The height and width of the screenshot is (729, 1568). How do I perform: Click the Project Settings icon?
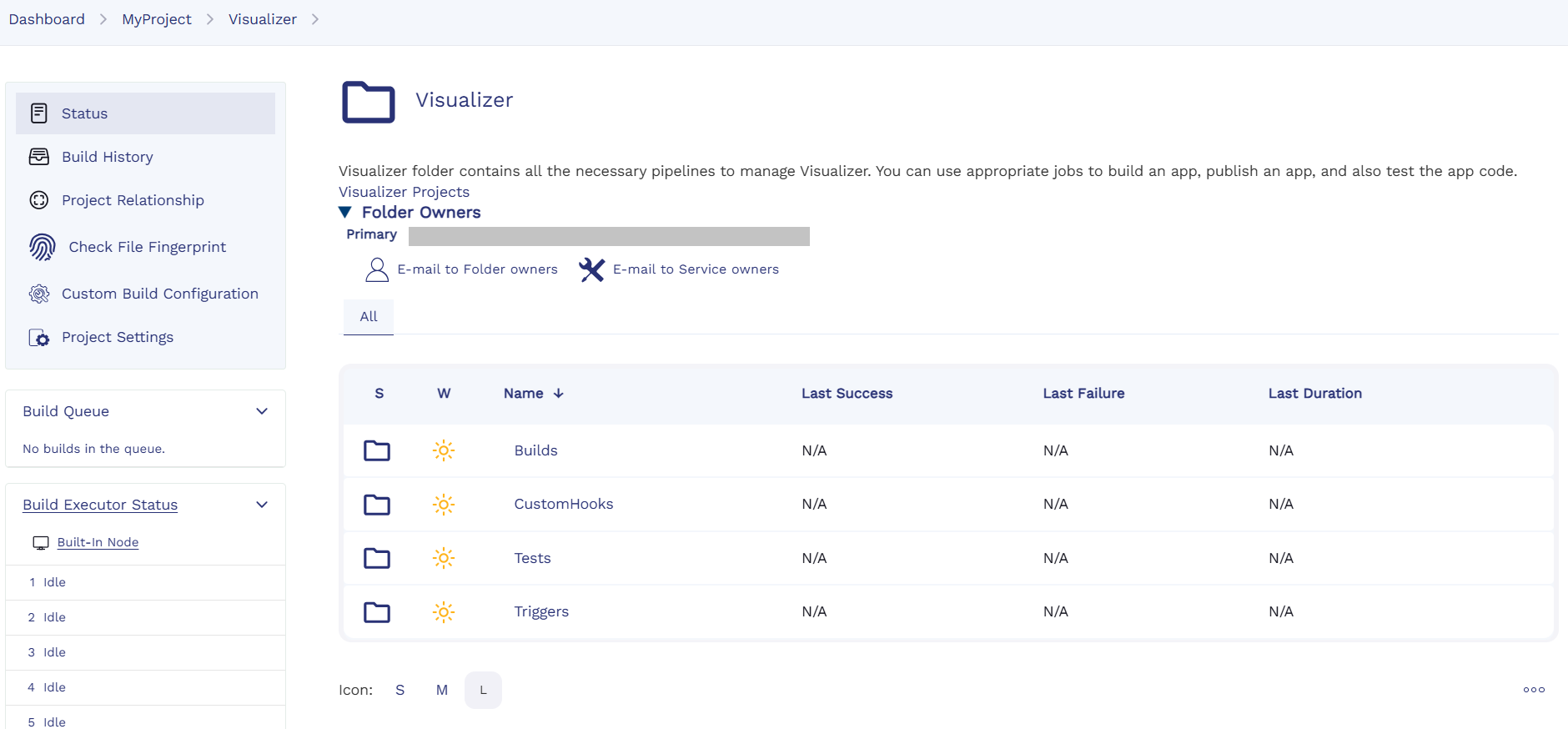(x=39, y=337)
